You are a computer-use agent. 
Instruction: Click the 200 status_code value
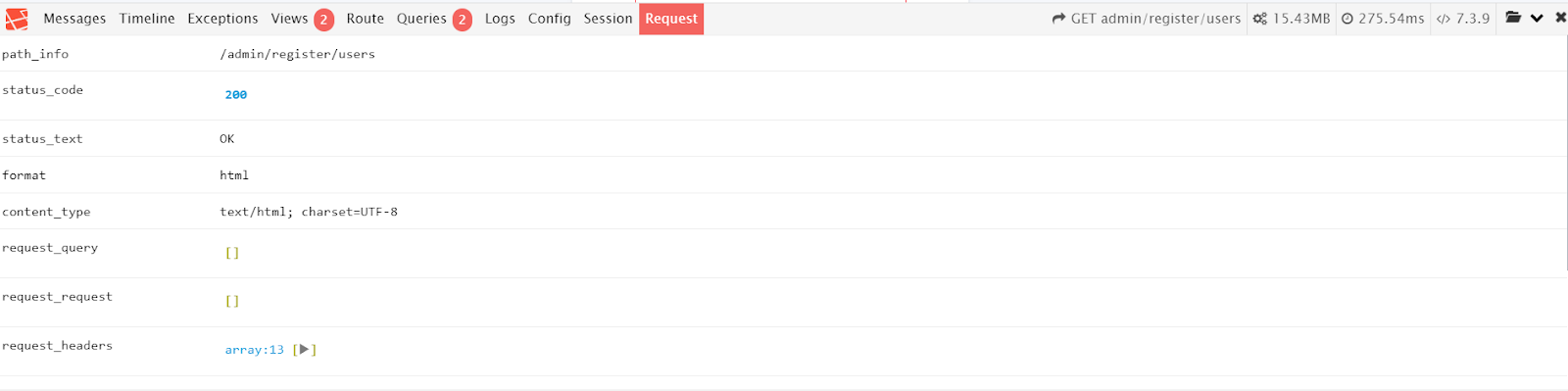coord(236,95)
